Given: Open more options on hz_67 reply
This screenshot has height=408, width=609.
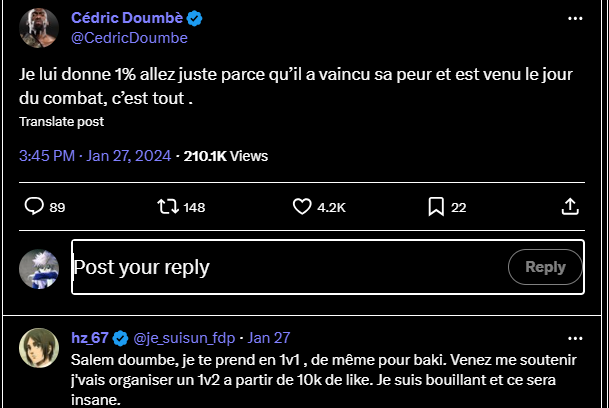Looking at the screenshot, I should click(x=574, y=338).
